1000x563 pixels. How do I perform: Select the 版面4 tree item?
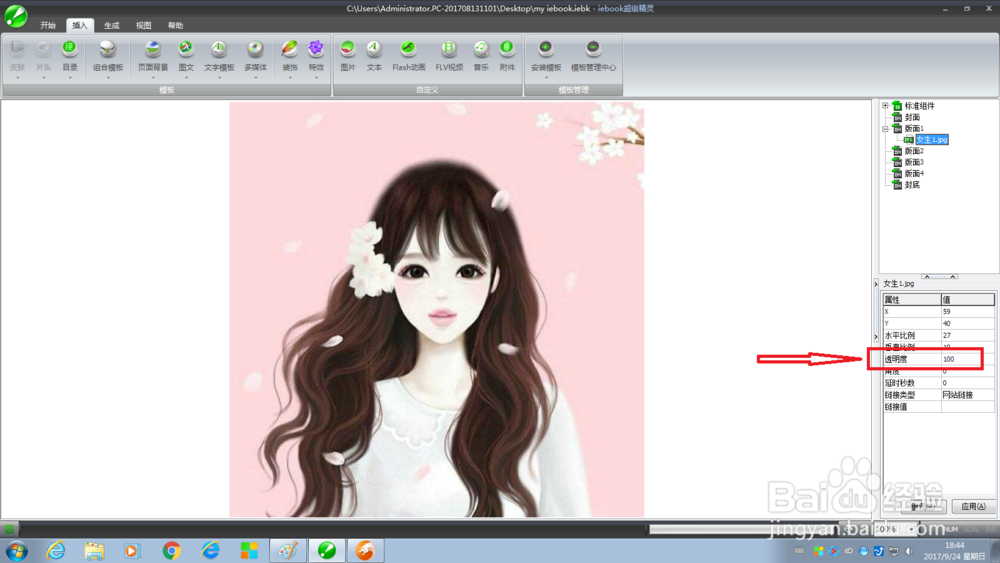[x=913, y=173]
